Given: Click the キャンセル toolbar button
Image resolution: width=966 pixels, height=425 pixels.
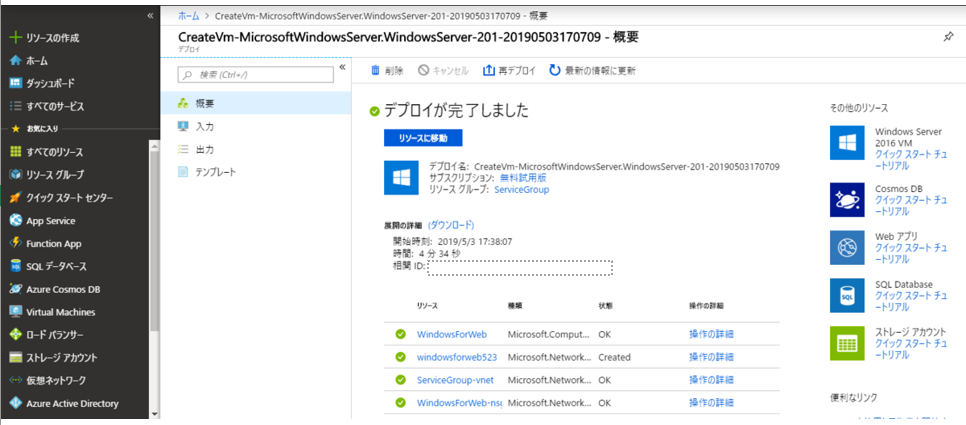Looking at the screenshot, I should coord(443,70).
